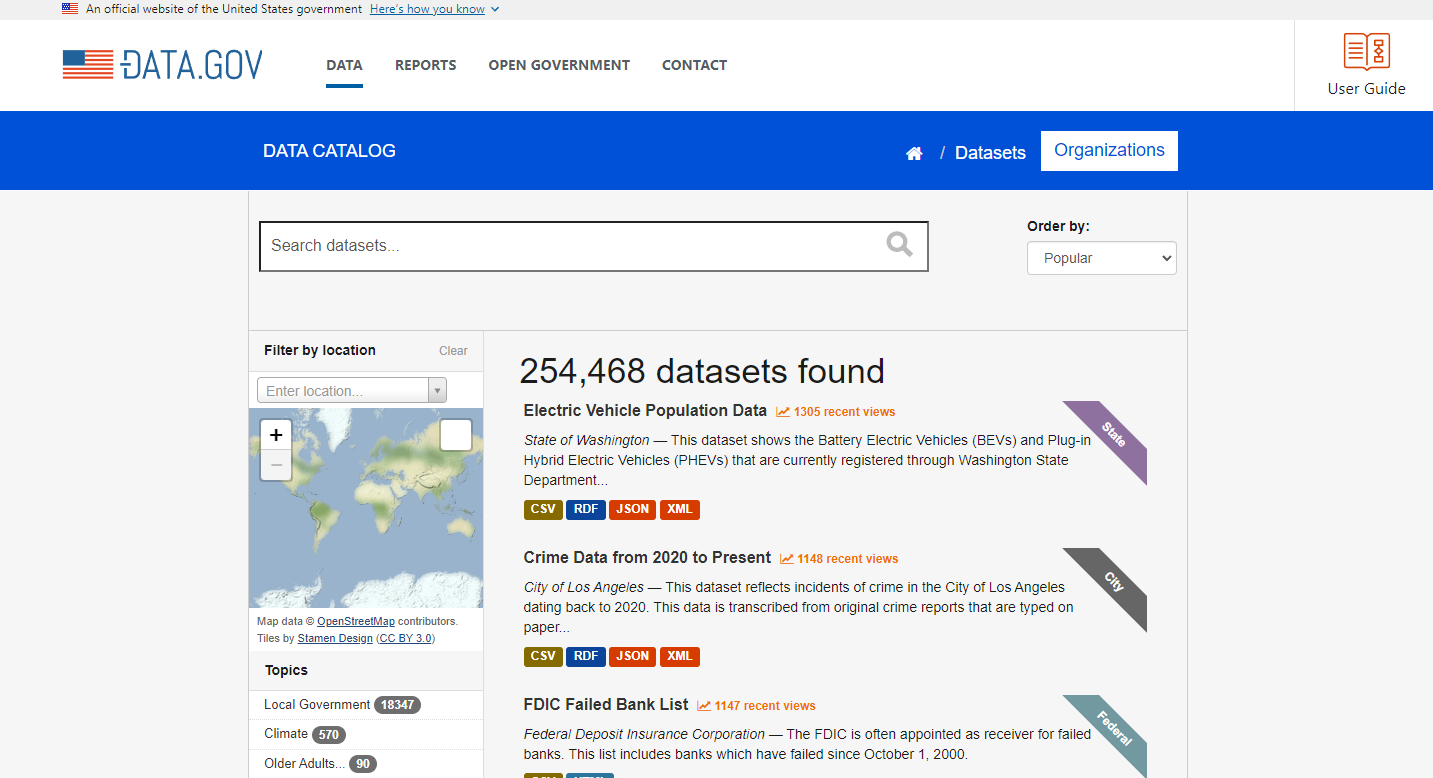Click "1305 recent views" text

coord(844,412)
